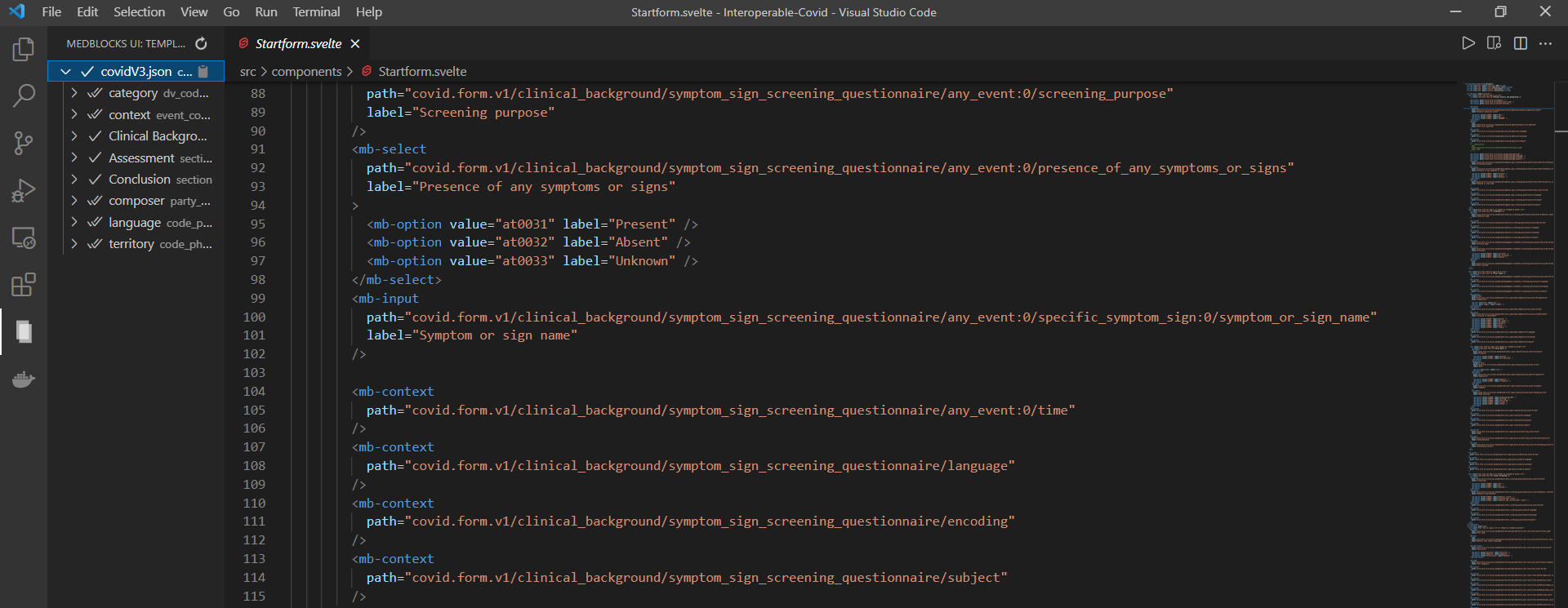
Task: Open the Medblocks UI clipboard view icon
Action: click(24, 332)
